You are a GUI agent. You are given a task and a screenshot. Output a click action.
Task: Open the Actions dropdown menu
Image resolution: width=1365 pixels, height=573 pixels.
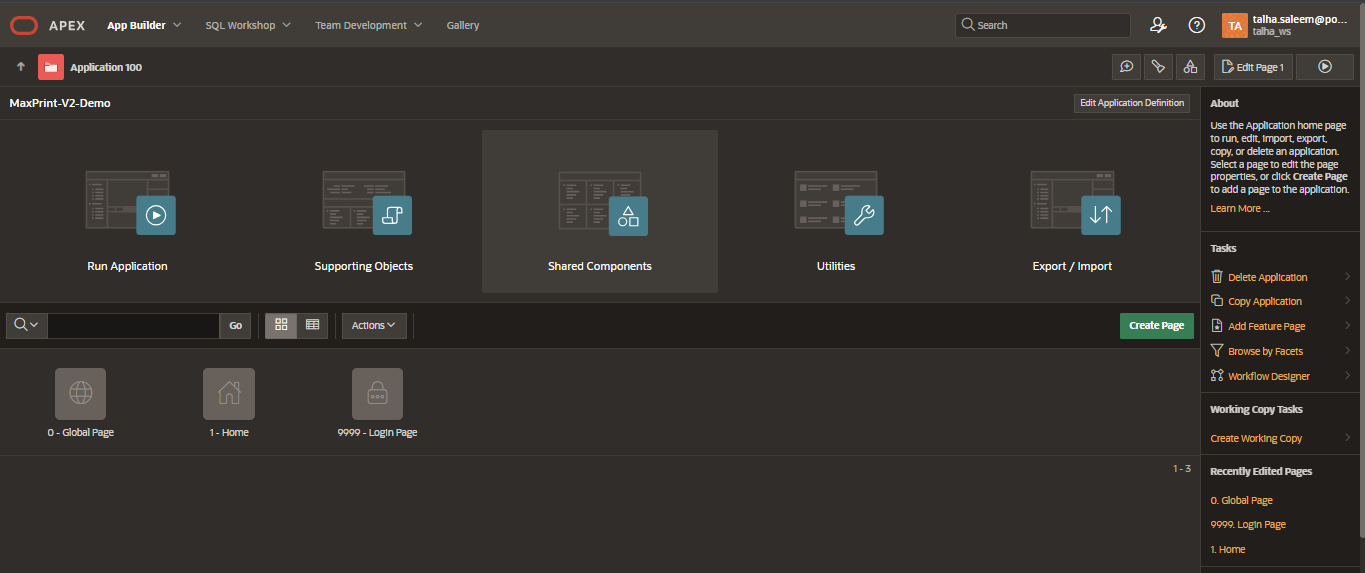pos(374,325)
